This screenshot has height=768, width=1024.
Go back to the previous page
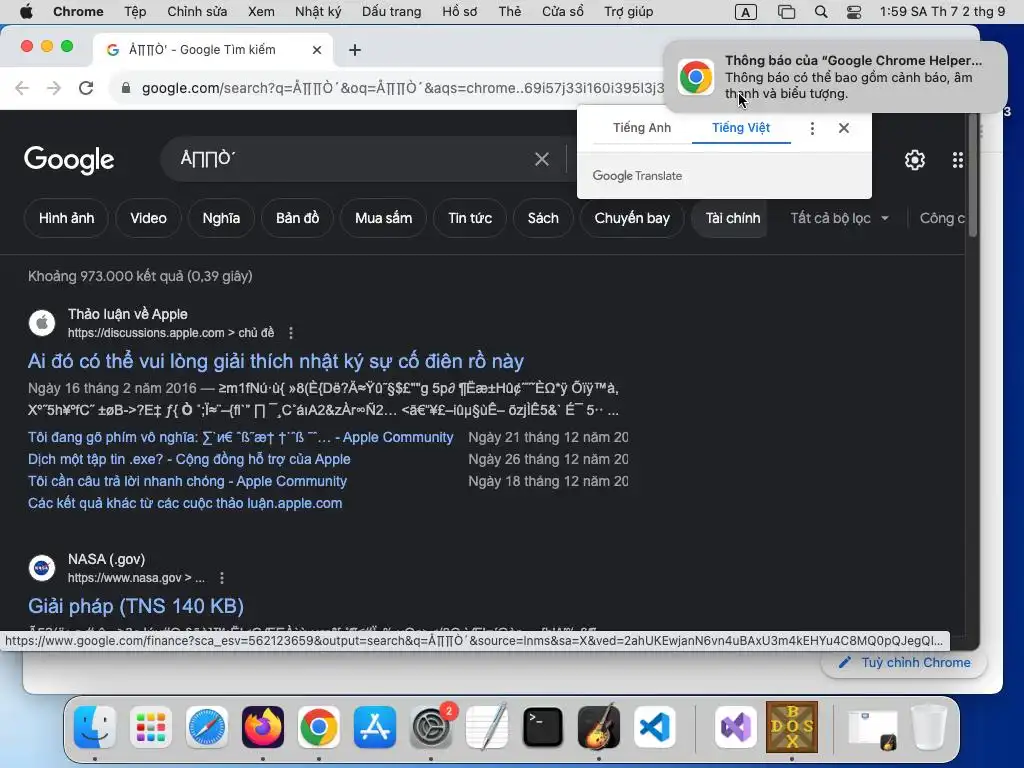click(x=22, y=88)
